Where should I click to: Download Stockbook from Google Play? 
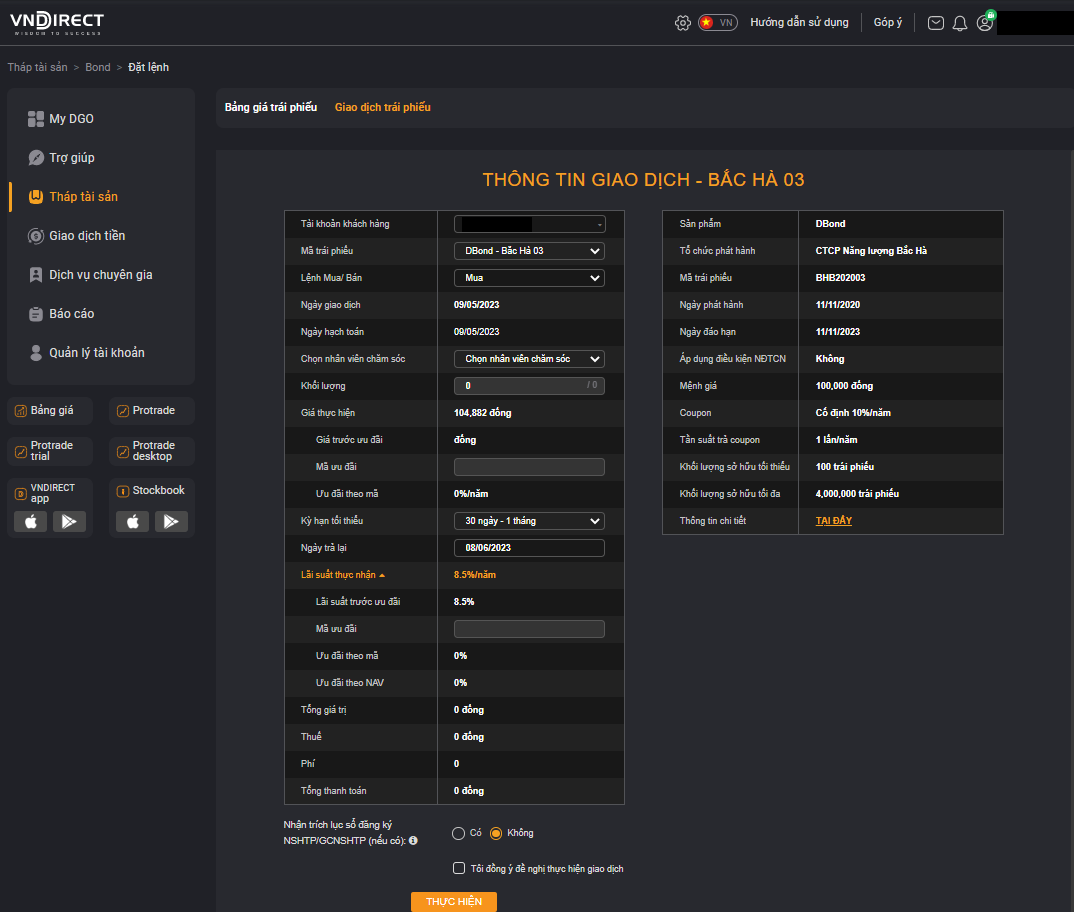pos(171,522)
